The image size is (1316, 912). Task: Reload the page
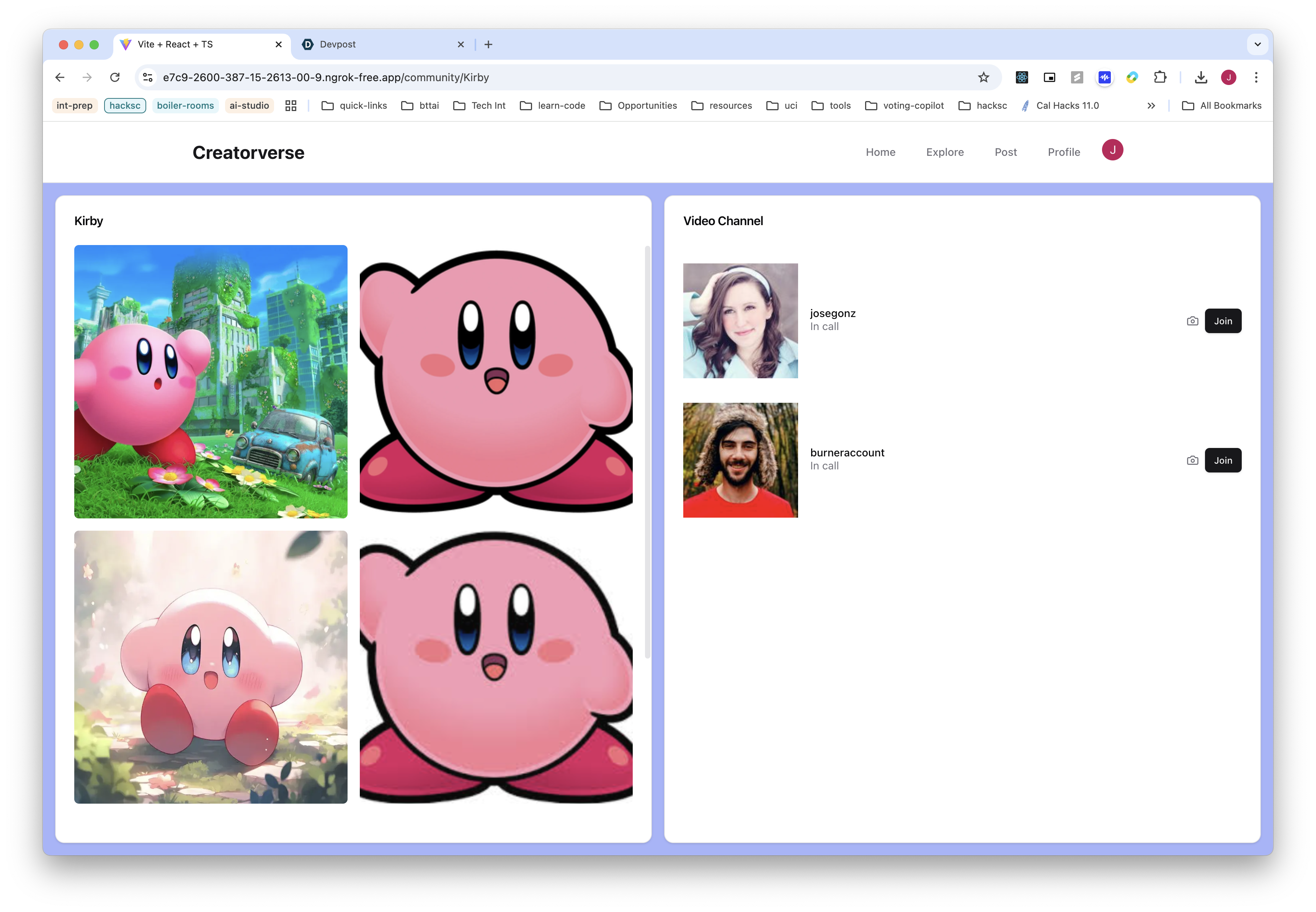point(115,77)
